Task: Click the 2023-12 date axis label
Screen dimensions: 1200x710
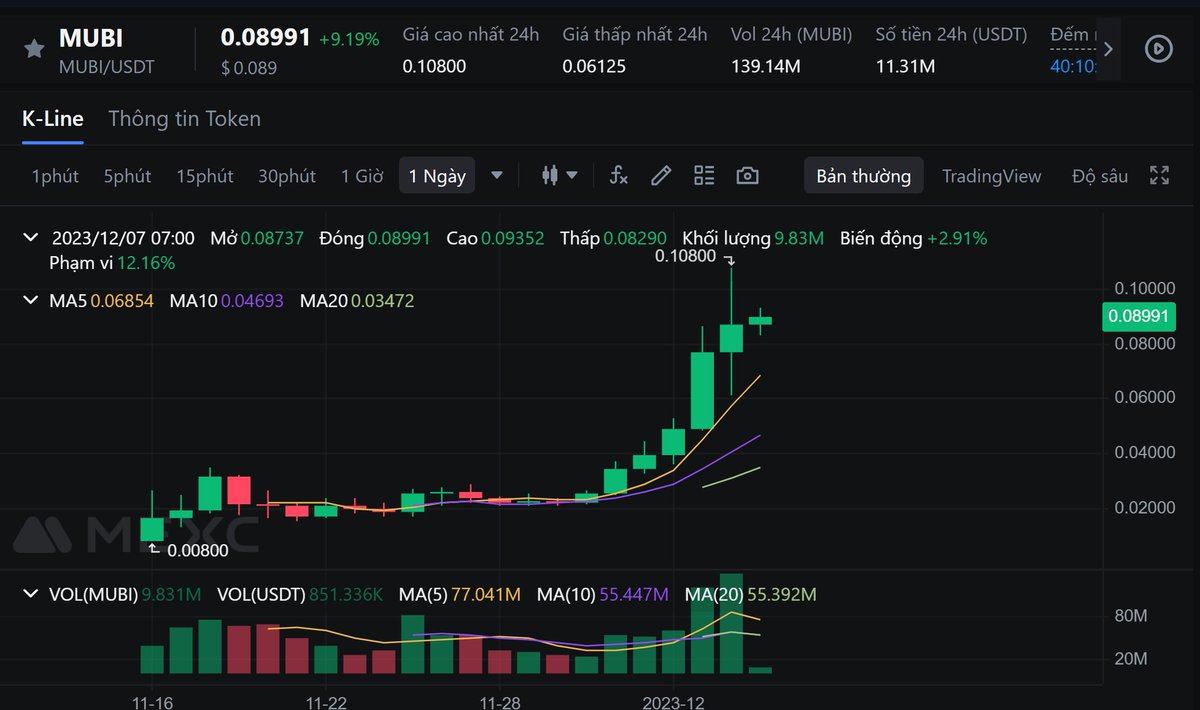Action: coord(675,703)
